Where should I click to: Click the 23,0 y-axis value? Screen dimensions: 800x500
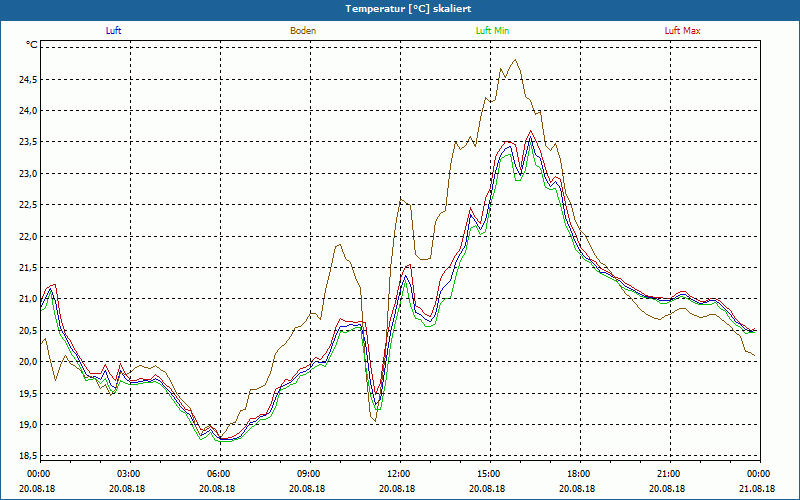[29, 174]
